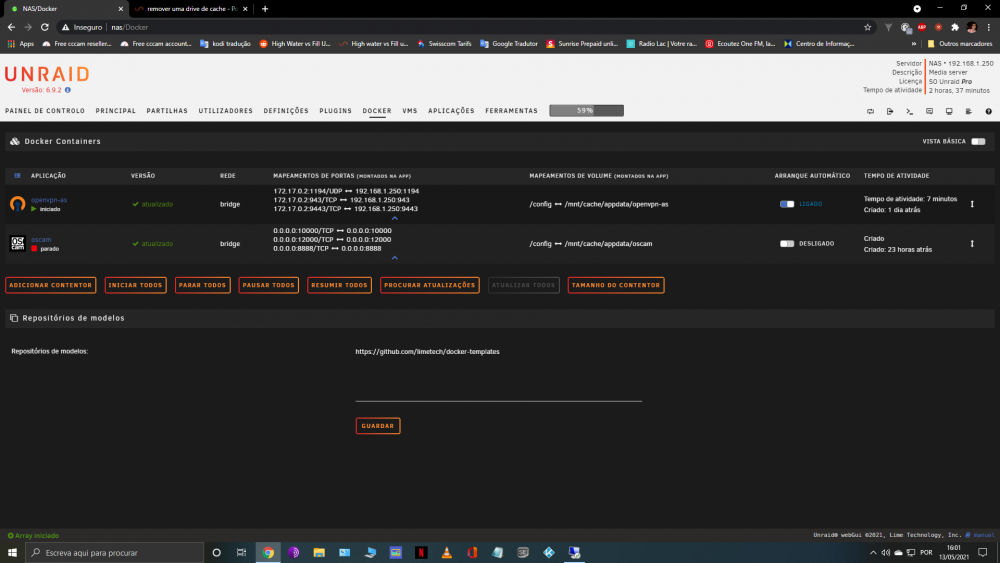The height and width of the screenshot is (563, 1000).
Task: Click the openvpn-as container icon
Action: tap(17, 203)
